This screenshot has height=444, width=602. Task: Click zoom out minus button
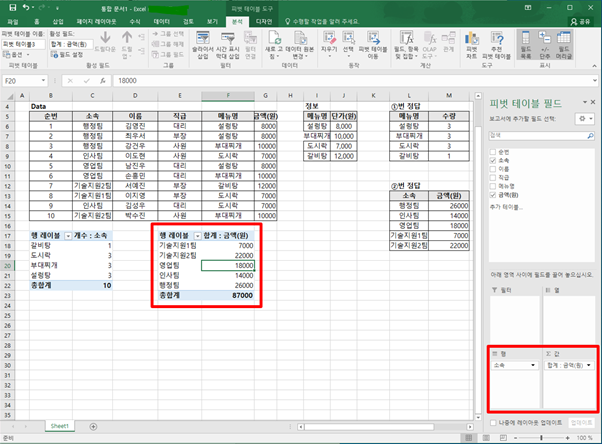(x=515, y=438)
